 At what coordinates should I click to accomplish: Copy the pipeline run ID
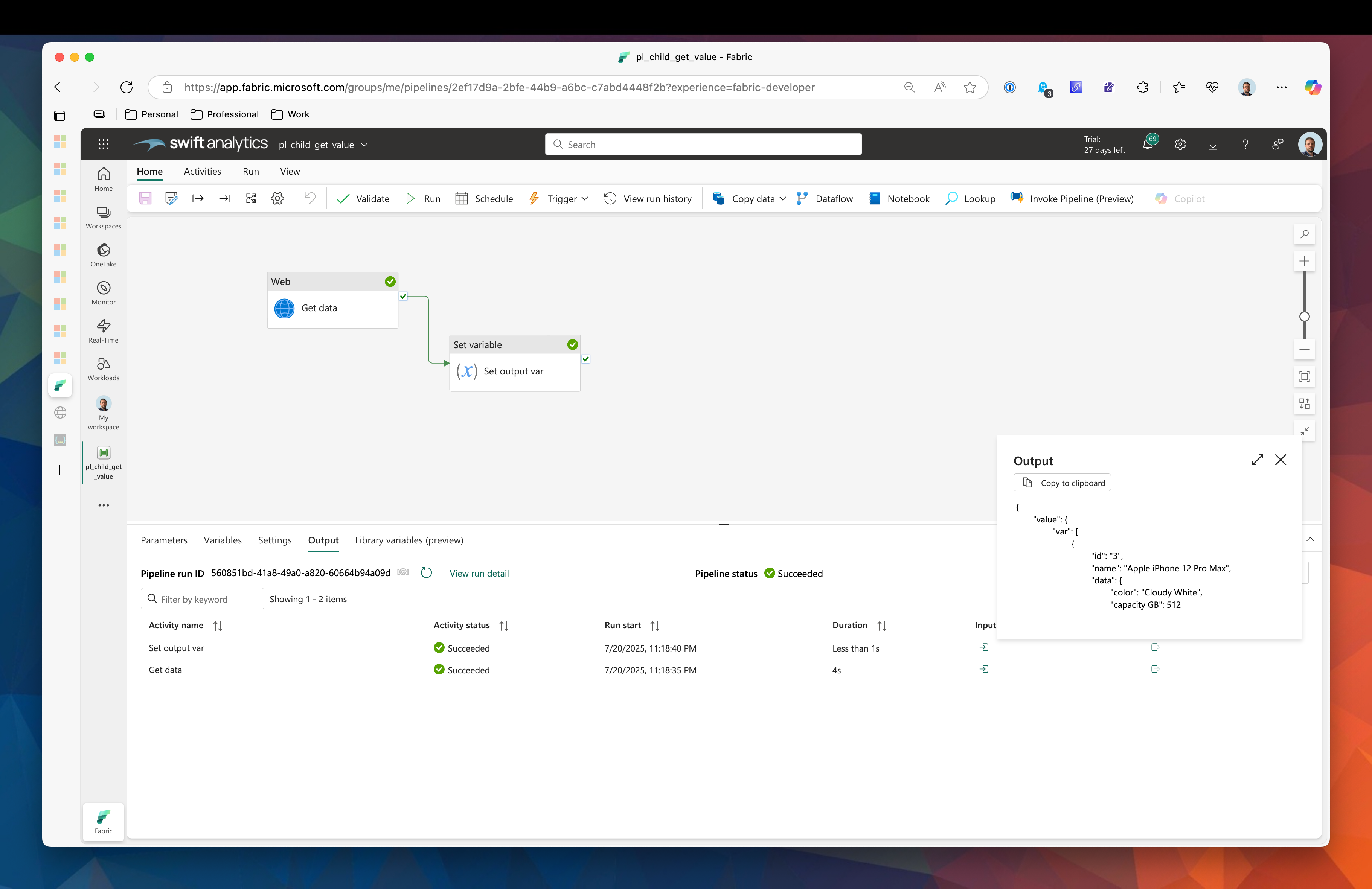pyautogui.click(x=403, y=572)
